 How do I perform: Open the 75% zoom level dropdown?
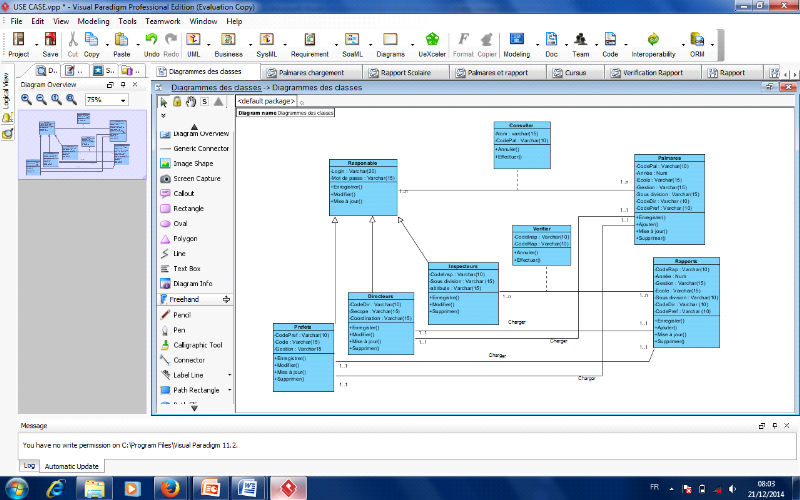click(x=123, y=100)
